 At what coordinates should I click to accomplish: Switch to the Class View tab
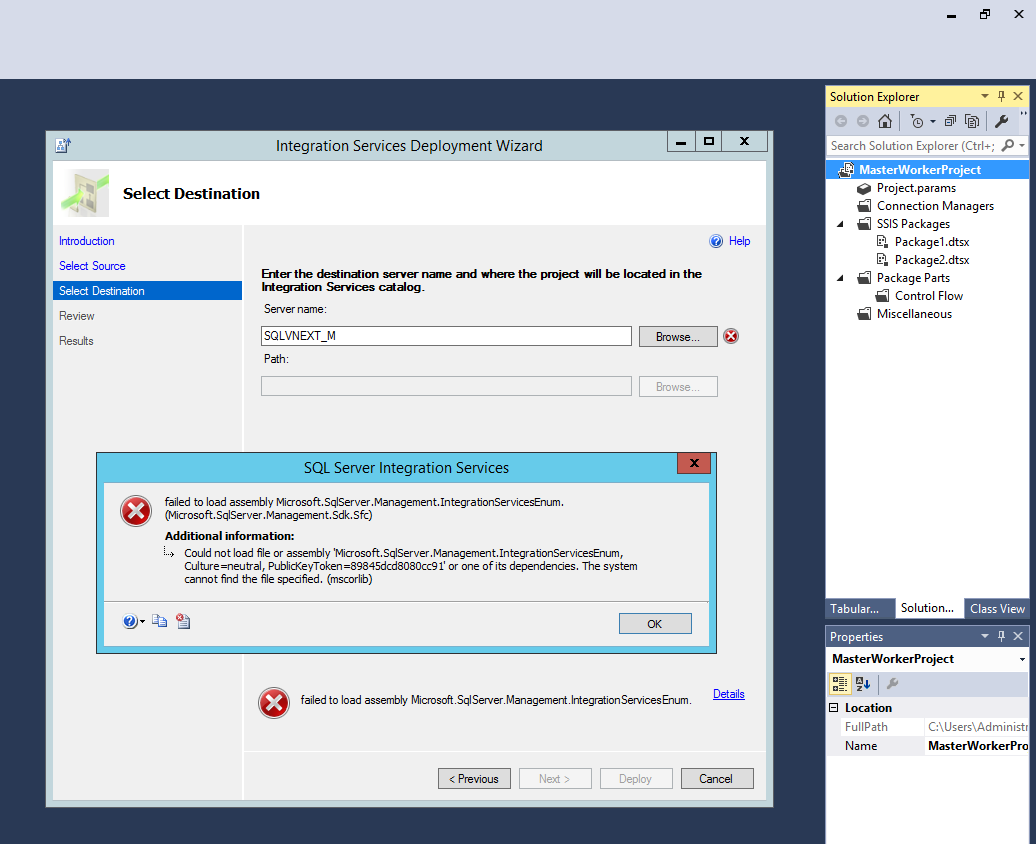pyautogui.click(x=997, y=609)
